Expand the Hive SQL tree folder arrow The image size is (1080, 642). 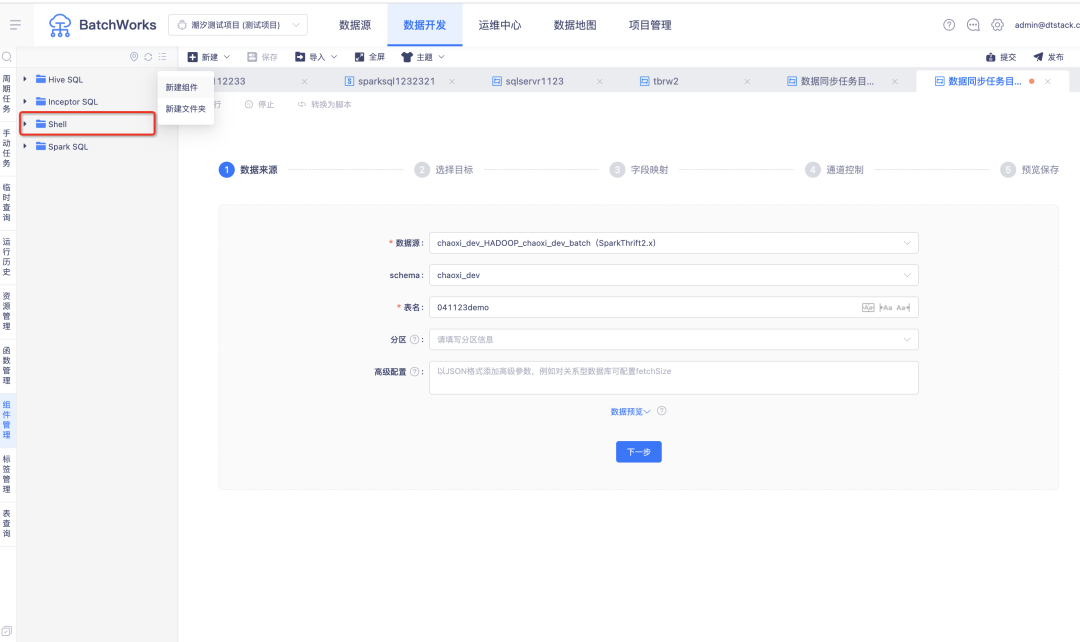[25, 79]
